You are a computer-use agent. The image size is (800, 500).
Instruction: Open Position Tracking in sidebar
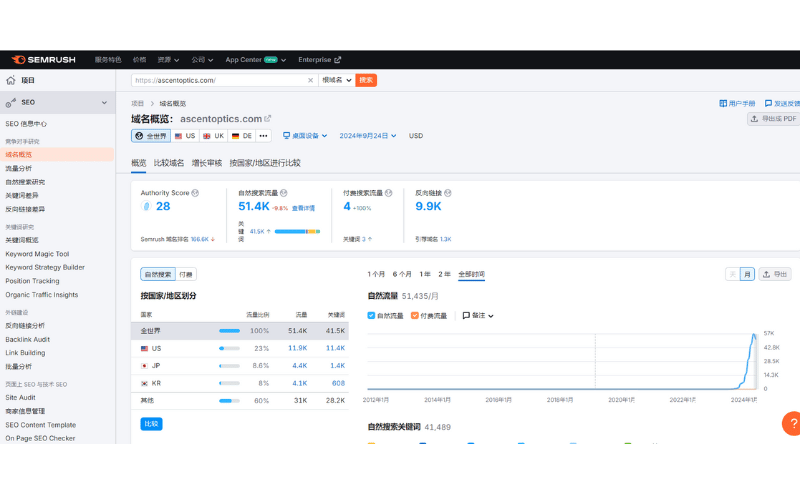click(x=32, y=281)
